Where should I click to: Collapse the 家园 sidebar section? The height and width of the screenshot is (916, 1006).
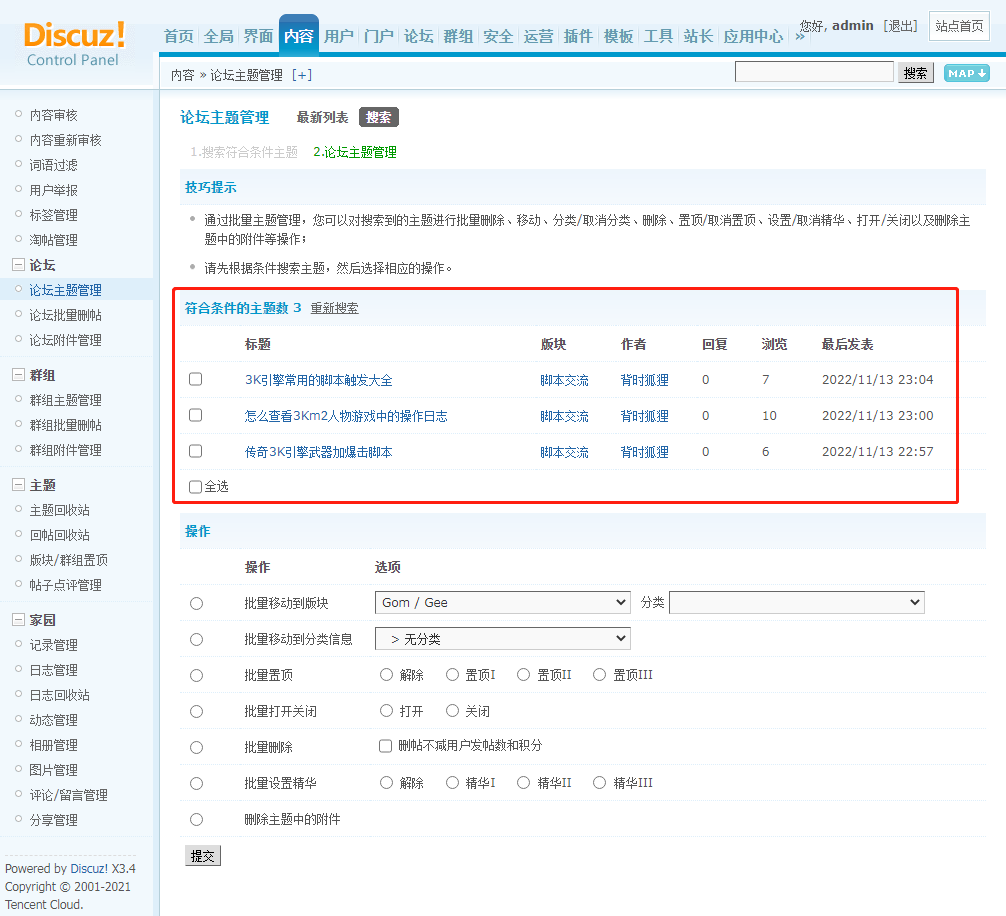click(x=18, y=620)
